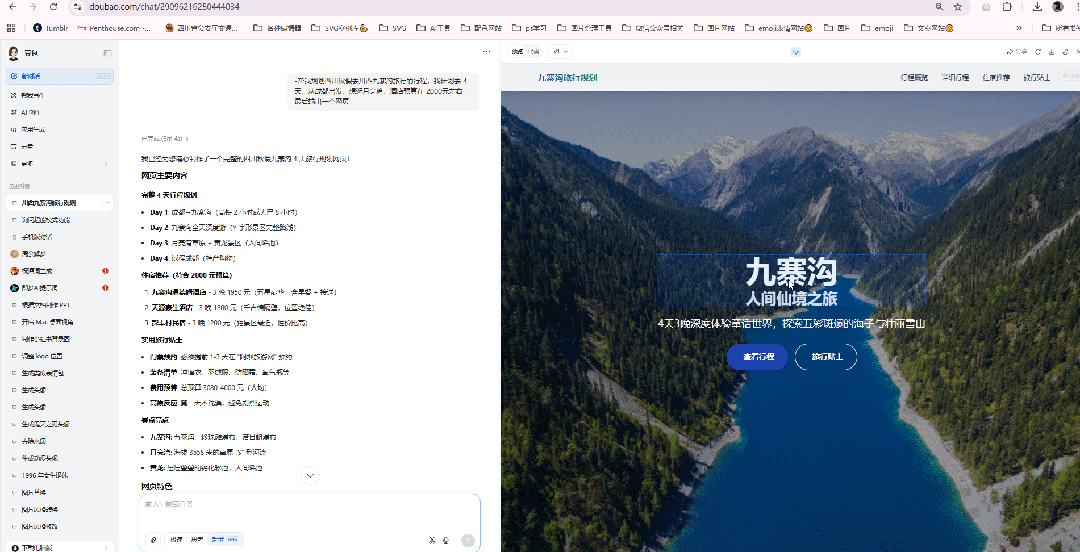Image resolution: width=1080 pixels, height=552 pixels.
Task: Click the 九寨沟旅行规划 site logo
Action: pos(568,77)
